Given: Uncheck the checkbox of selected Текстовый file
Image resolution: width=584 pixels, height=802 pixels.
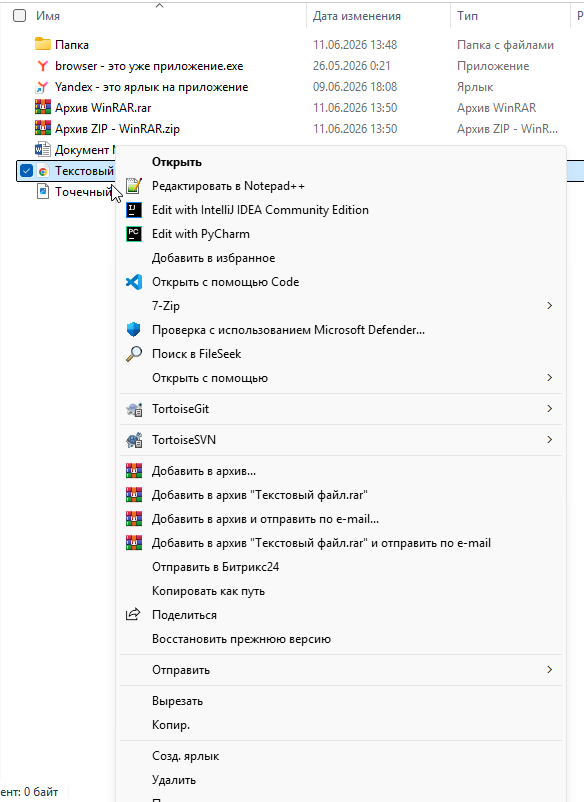Looking at the screenshot, I should pos(26,171).
